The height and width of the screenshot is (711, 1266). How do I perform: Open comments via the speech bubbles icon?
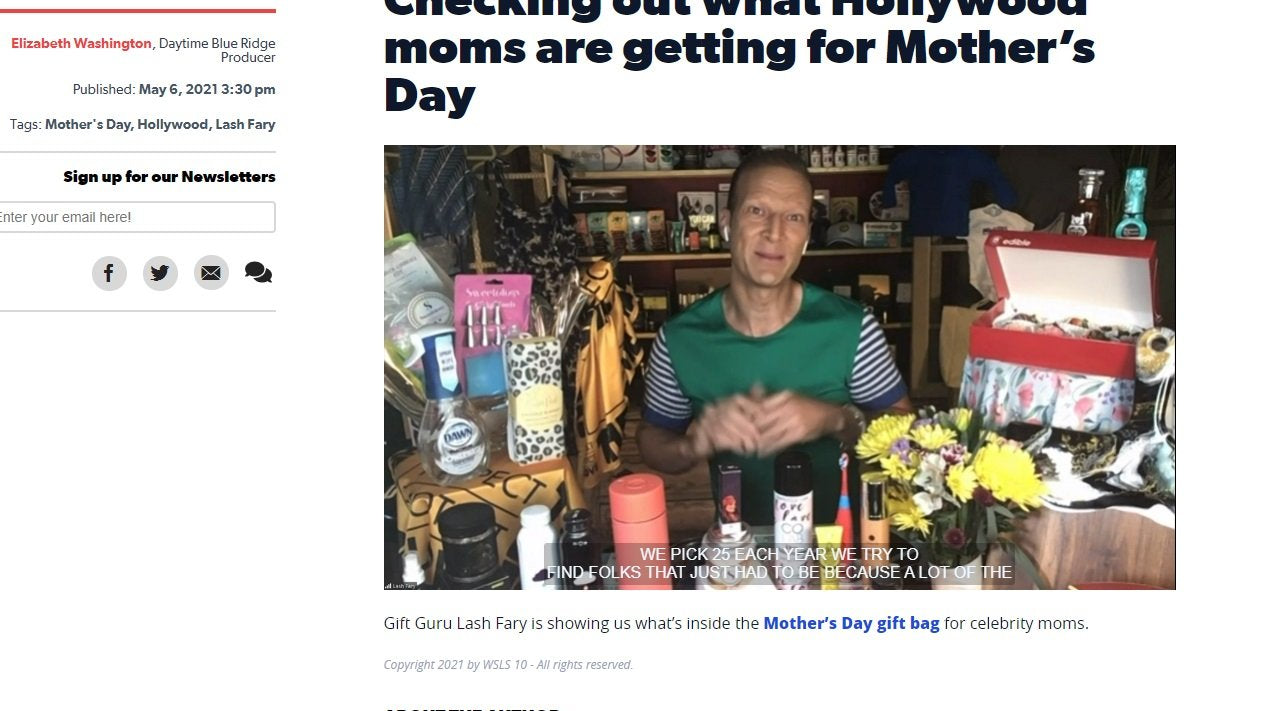coord(258,272)
